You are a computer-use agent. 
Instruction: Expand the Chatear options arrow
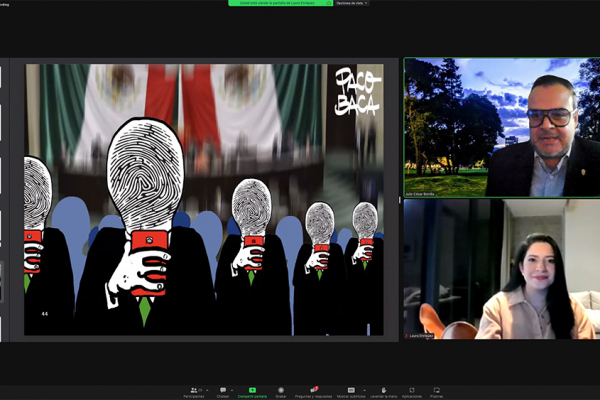[x=232, y=390]
